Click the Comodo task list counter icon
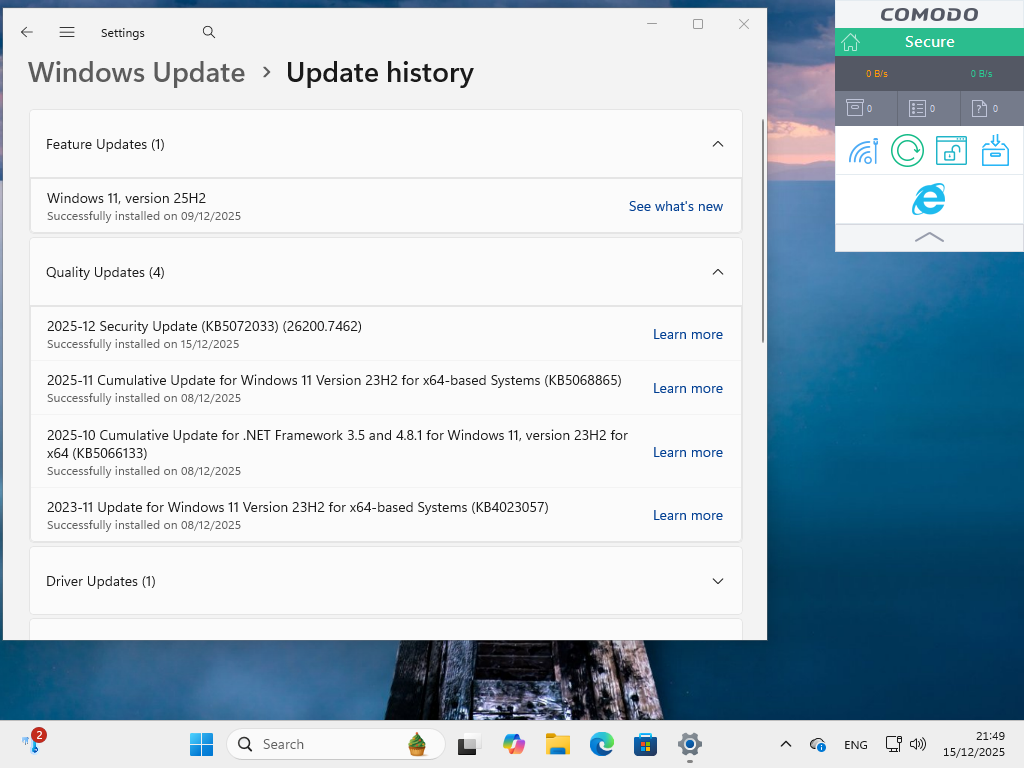Viewport: 1024px width, 768px height. [x=918, y=108]
